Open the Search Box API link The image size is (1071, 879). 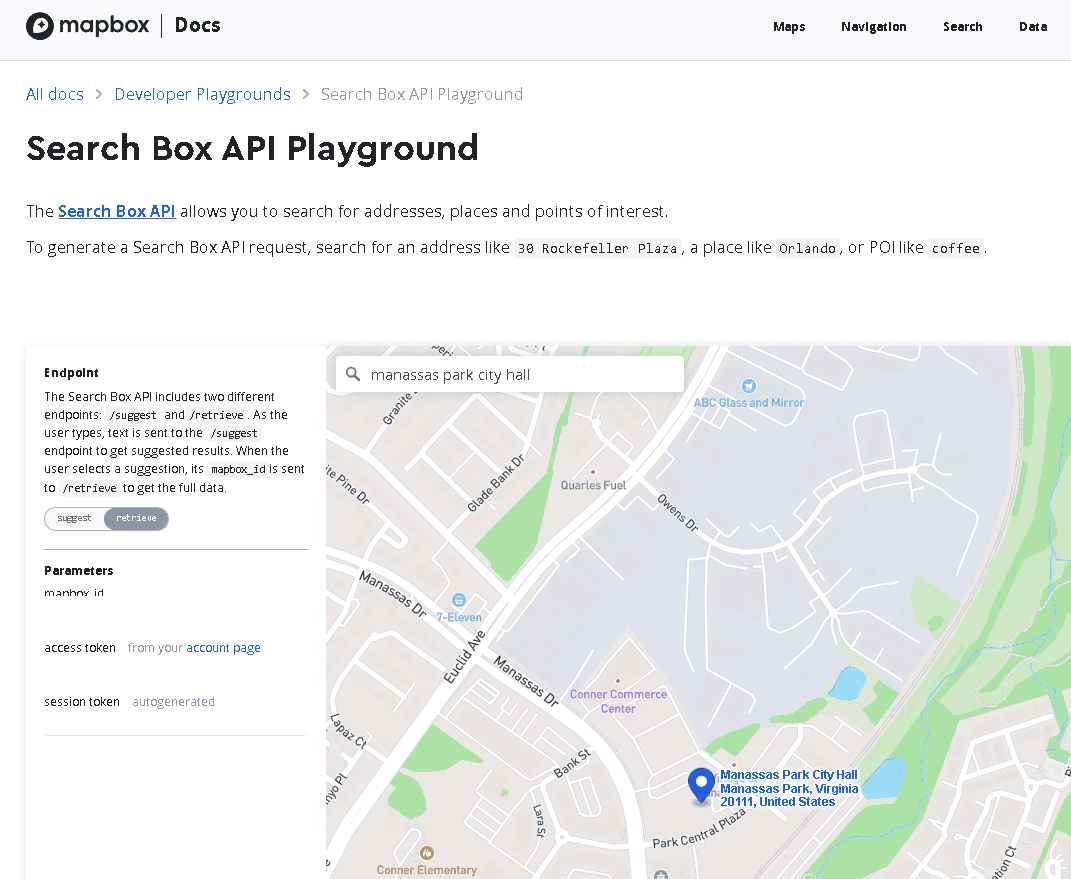[117, 212]
